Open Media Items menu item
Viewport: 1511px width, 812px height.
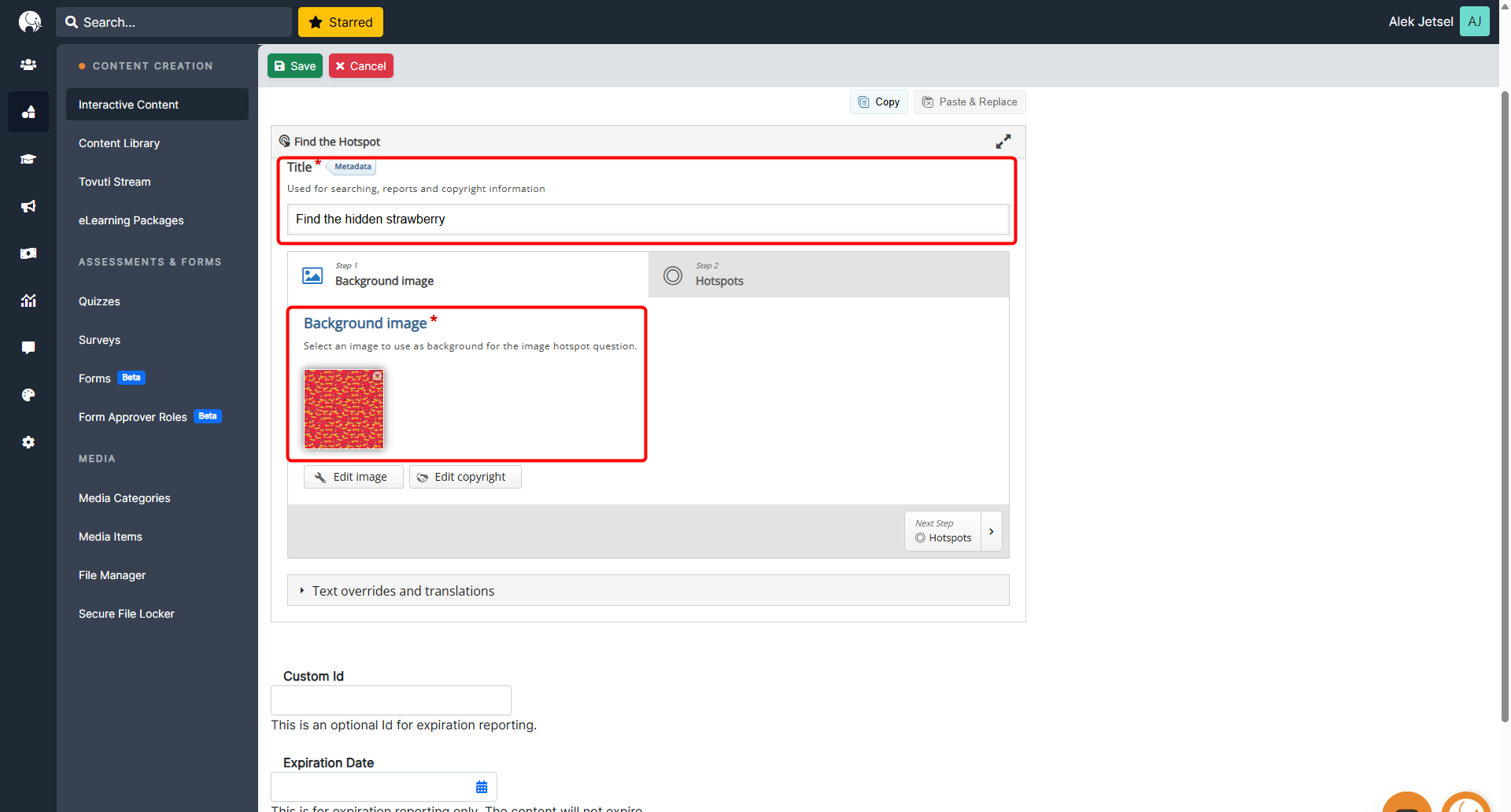110,537
